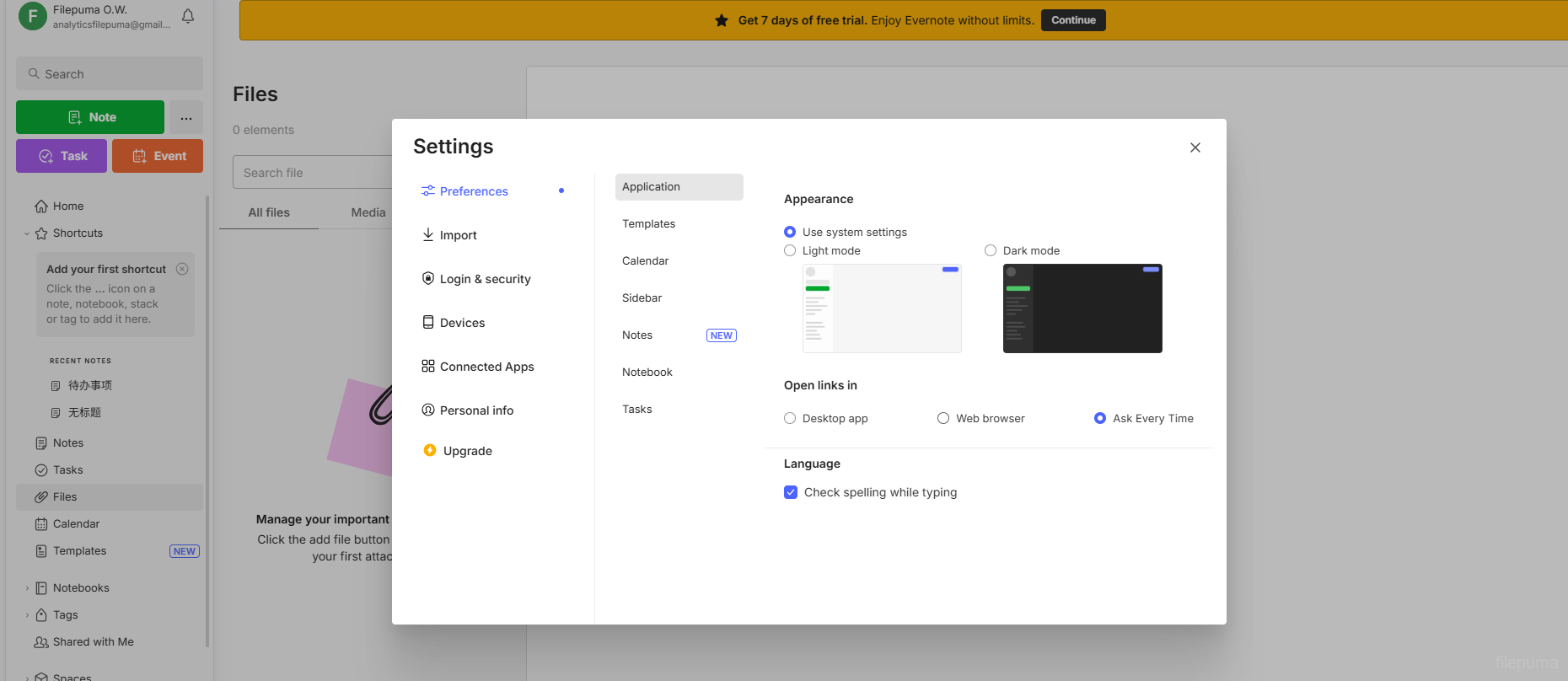Open the Application preferences tab

[x=679, y=187]
